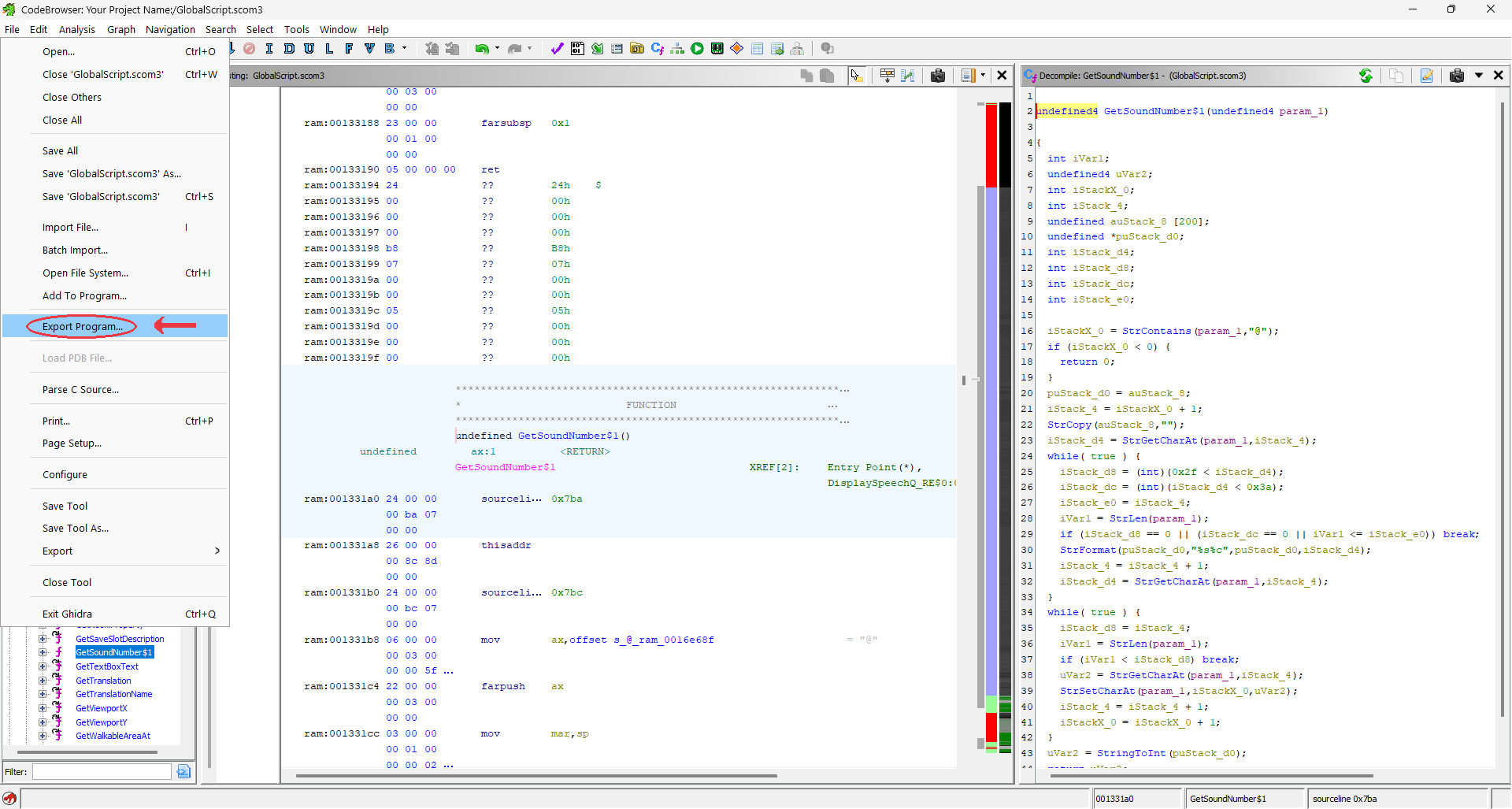Open the Listing field editor dropdown arrow
Viewport: 1512px width, 809px height.
(x=983, y=76)
